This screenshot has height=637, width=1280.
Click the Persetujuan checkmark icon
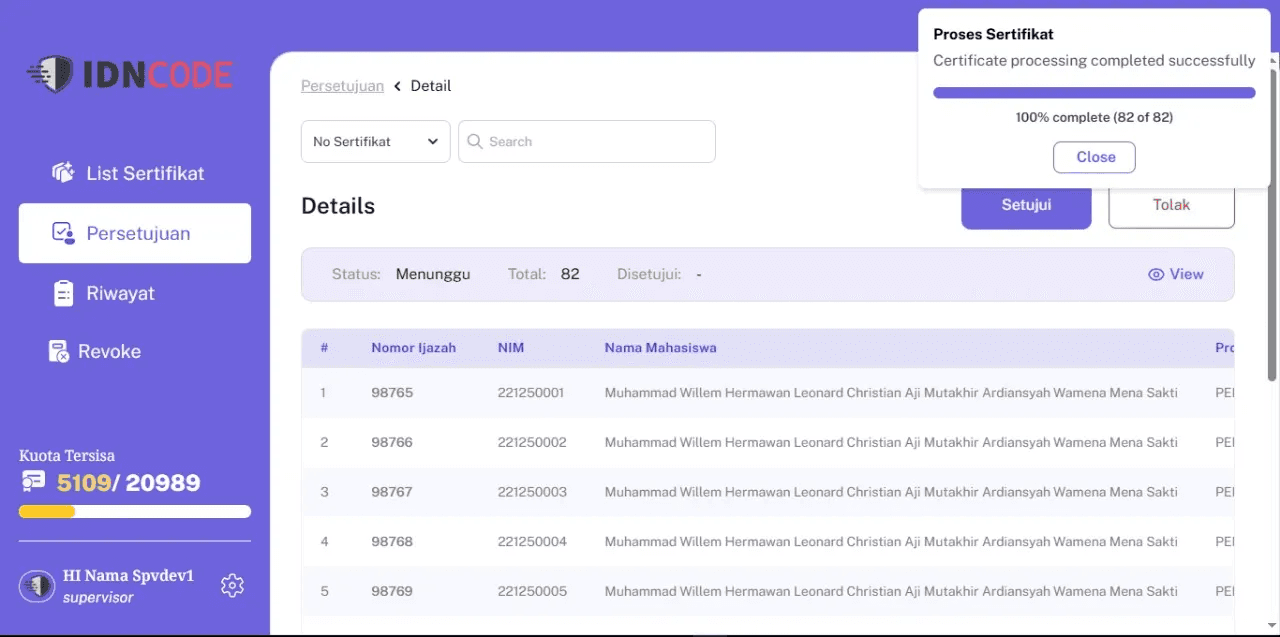[x=63, y=233]
